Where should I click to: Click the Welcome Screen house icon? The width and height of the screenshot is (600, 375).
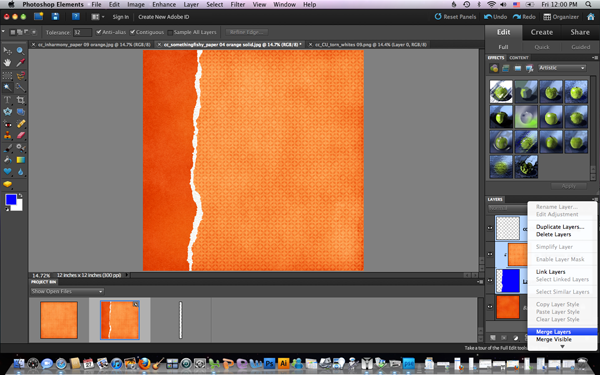591,17
